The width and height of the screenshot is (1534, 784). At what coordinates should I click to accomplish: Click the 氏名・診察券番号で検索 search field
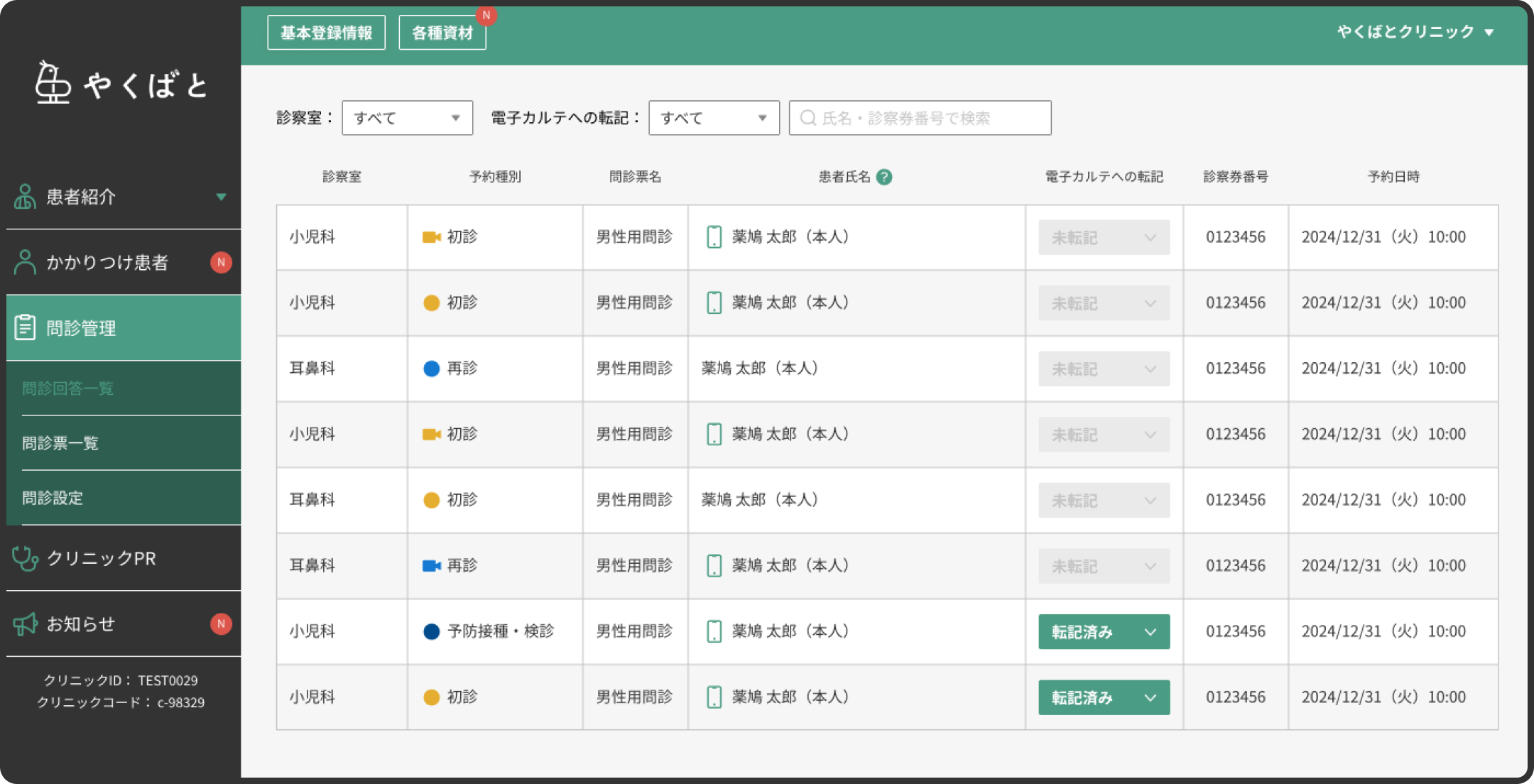pos(920,118)
